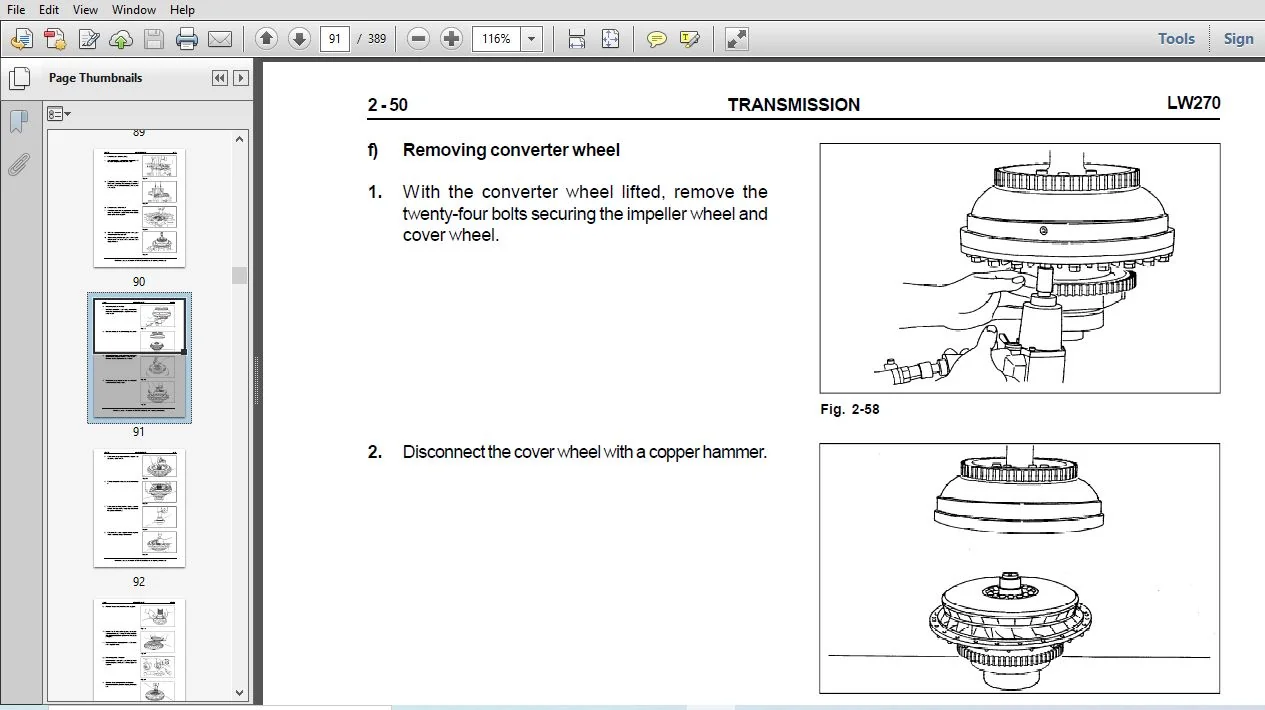Open the View menu
This screenshot has height=710, width=1265.
point(85,9)
